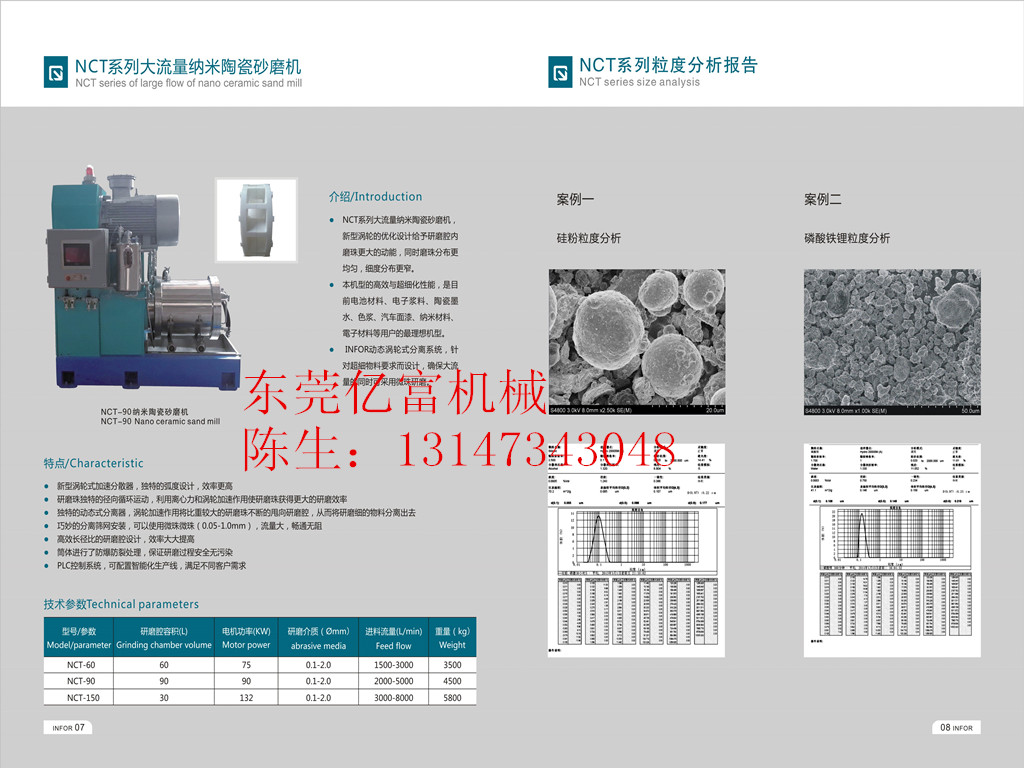Click the heading "NCT系列大流量纳米陶瓷砂磨机"
The image size is (1024, 768).
coord(188,67)
